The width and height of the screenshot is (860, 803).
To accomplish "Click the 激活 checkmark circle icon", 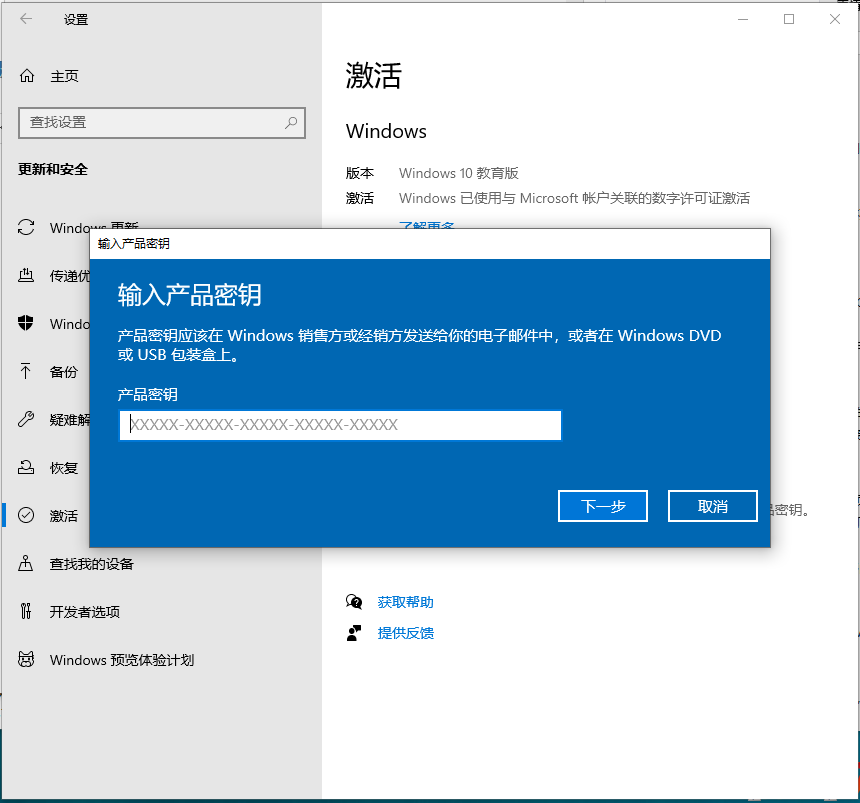I will (x=27, y=516).
